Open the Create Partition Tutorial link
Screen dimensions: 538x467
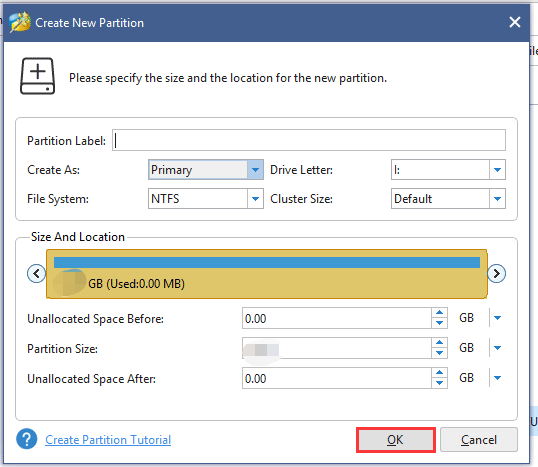[x=108, y=440]
